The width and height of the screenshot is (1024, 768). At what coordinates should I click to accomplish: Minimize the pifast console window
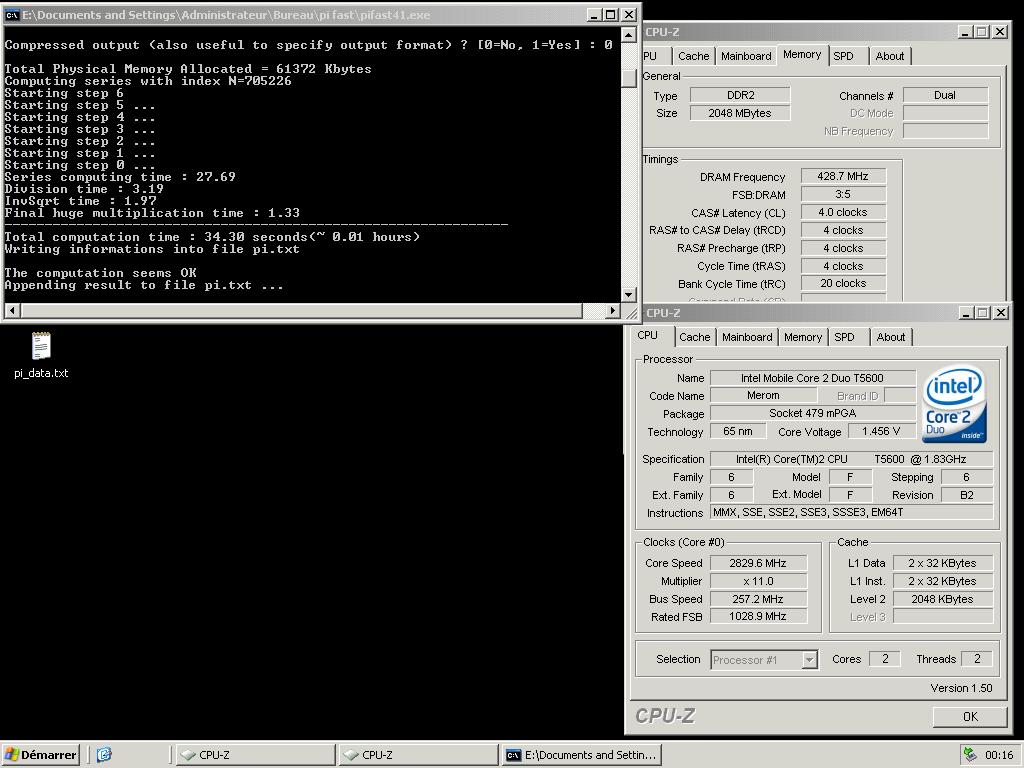[593, 14]
